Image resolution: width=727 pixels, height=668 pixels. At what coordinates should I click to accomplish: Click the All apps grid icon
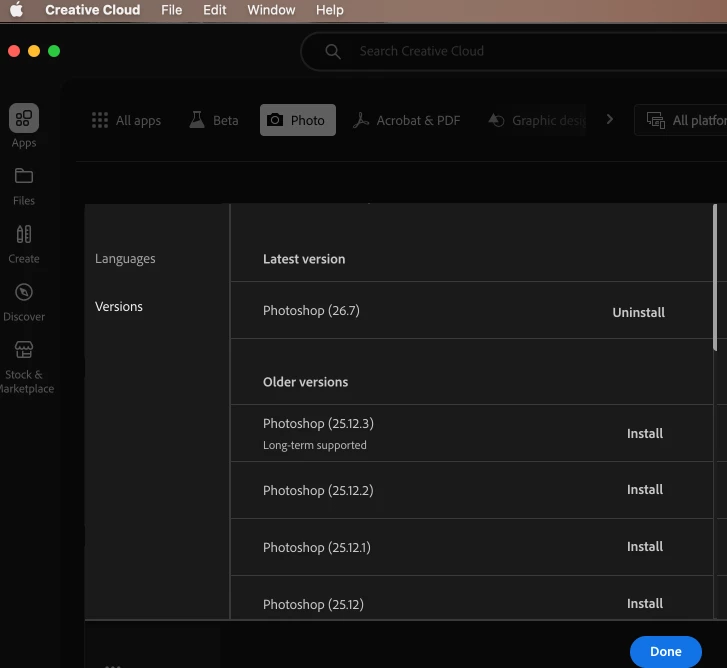(x=100, y=120)
